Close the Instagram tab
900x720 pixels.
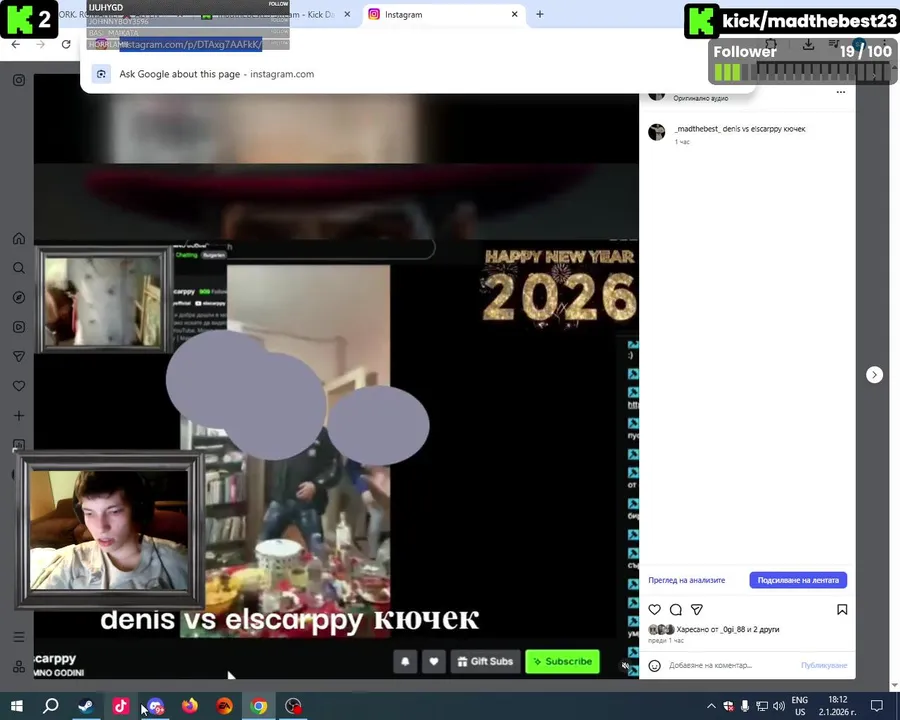(x=514, y=14)
